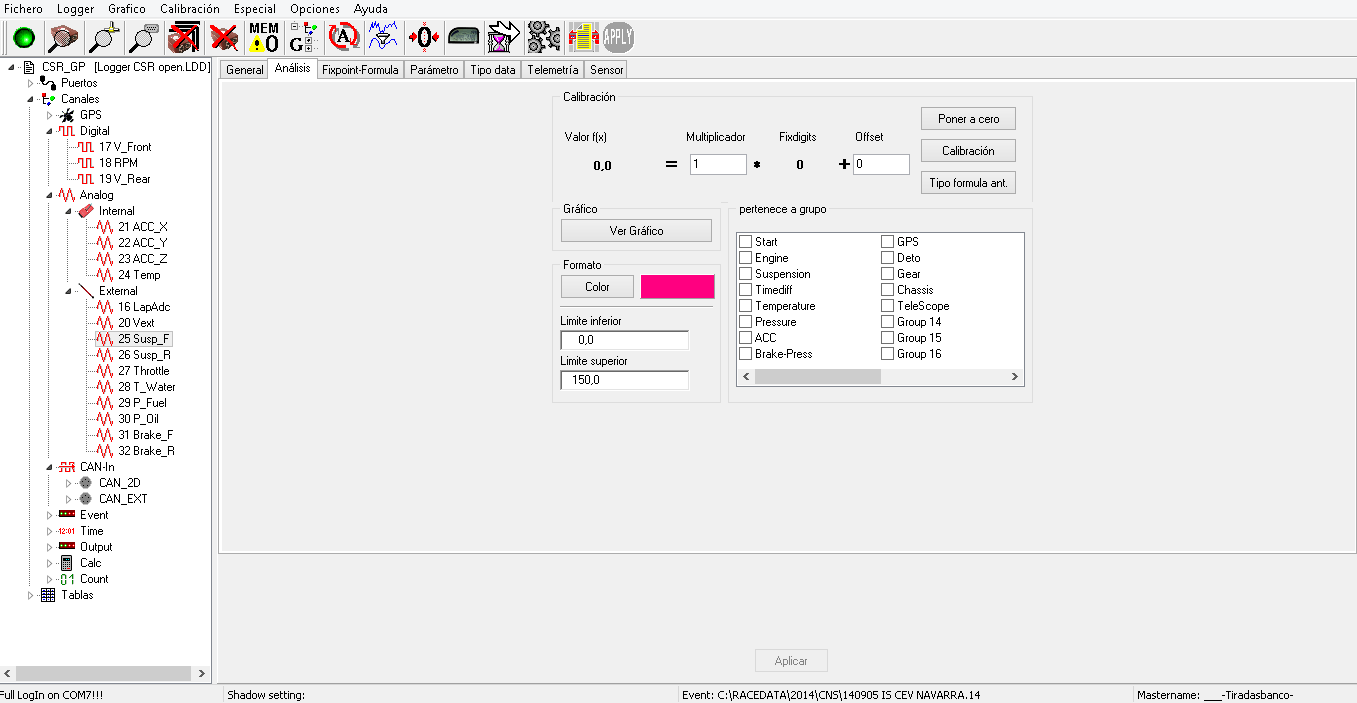Screen dimensions: 1357x703
Task: Click the Ver Gráfico button
Action: [636, 231]
